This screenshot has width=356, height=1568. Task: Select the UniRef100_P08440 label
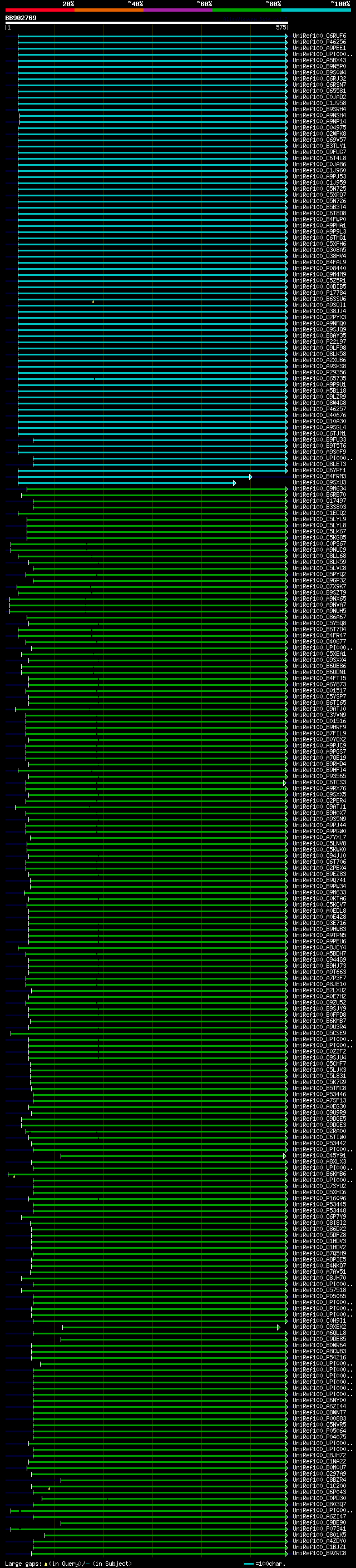click(319, 269)
